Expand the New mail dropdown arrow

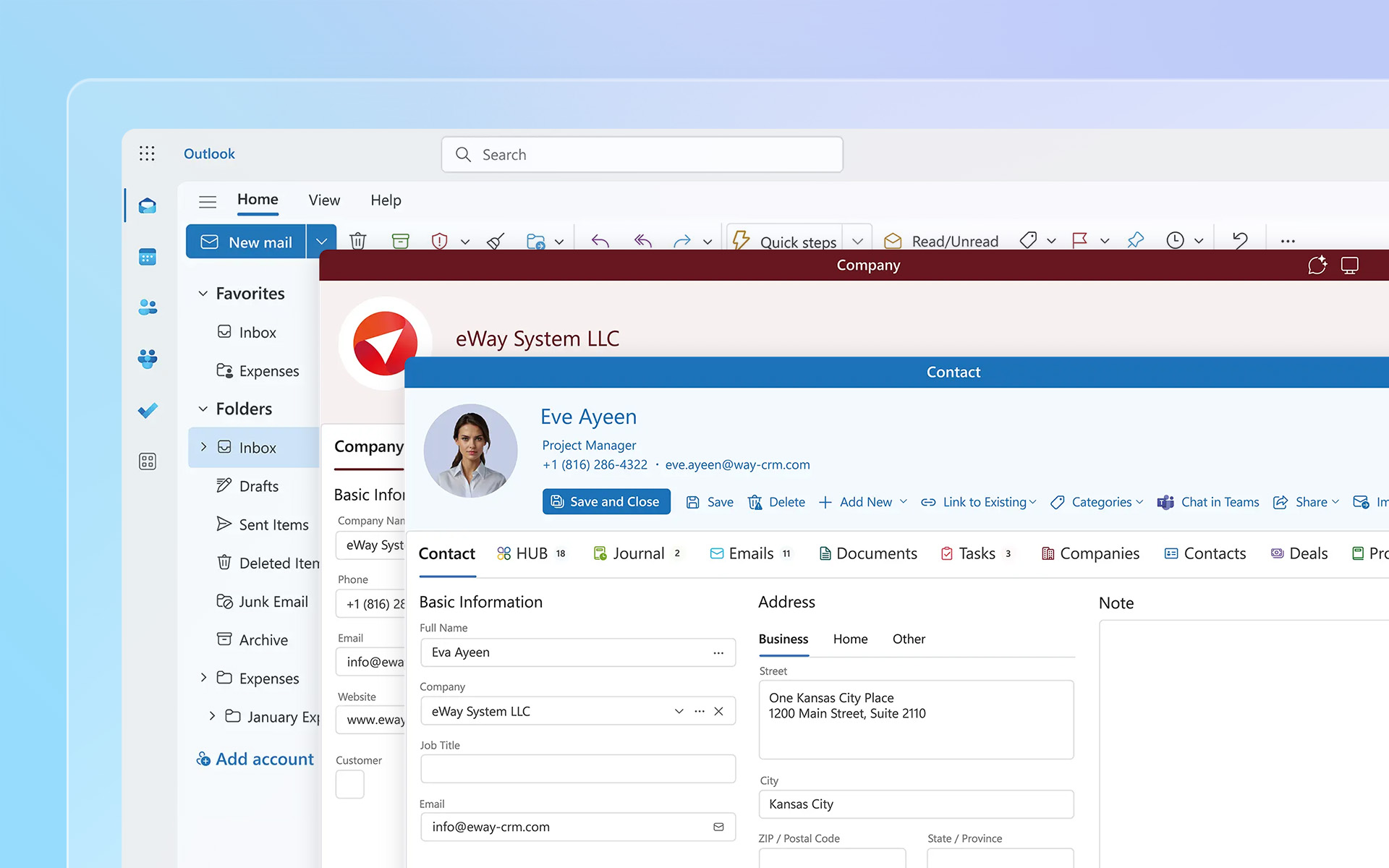pyautogui.click(x=322, y=242)
